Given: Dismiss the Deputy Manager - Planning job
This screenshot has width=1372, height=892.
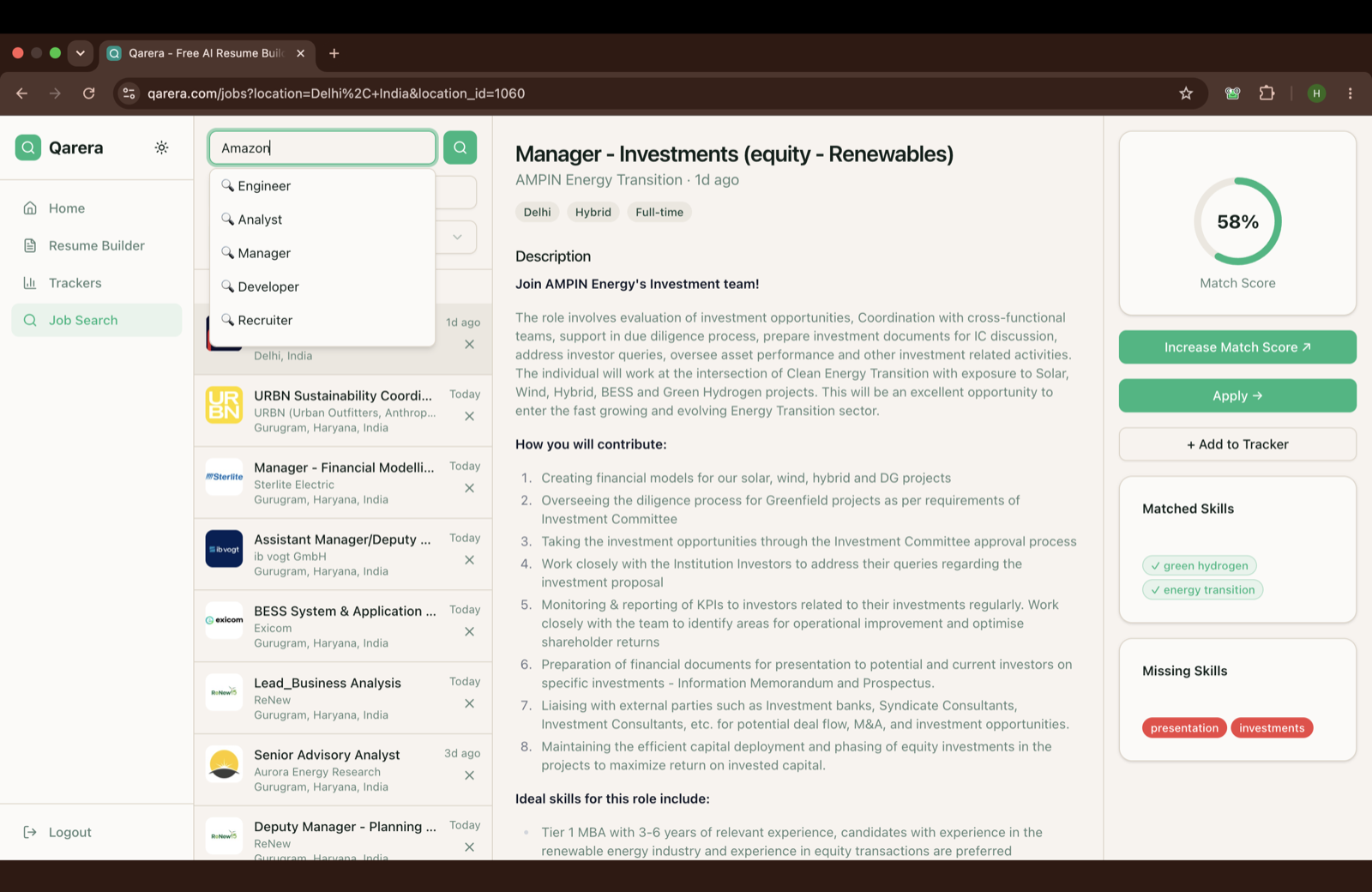Looking at the screenshot, I should coord(469,847).
